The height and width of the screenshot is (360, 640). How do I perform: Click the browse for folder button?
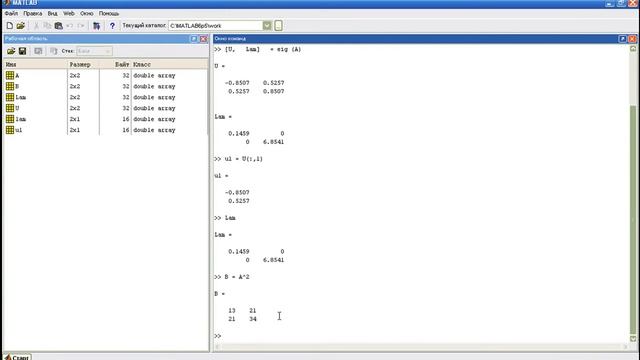[x=278, y=26]
